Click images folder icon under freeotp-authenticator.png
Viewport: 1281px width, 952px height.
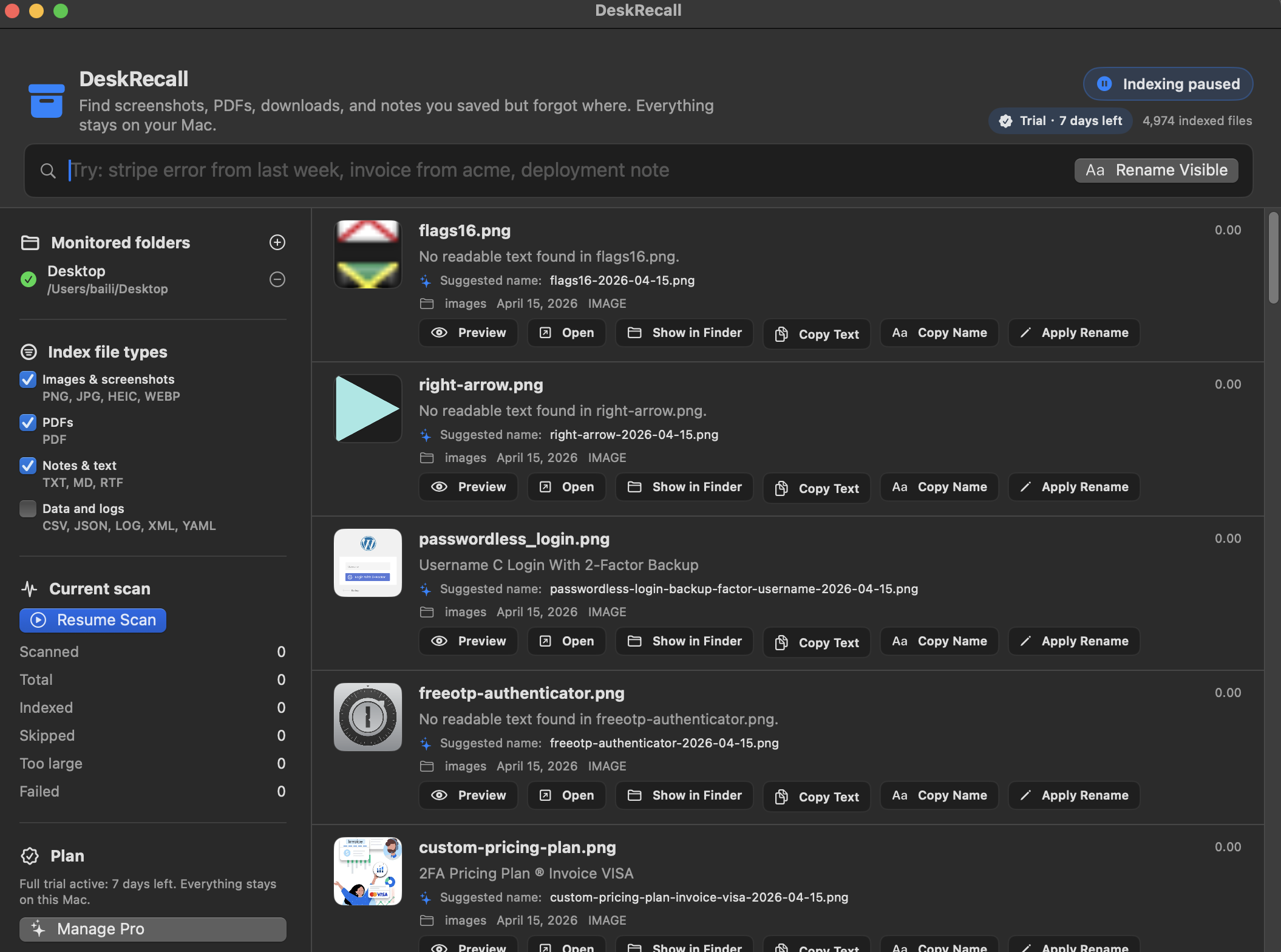(427, 766)
